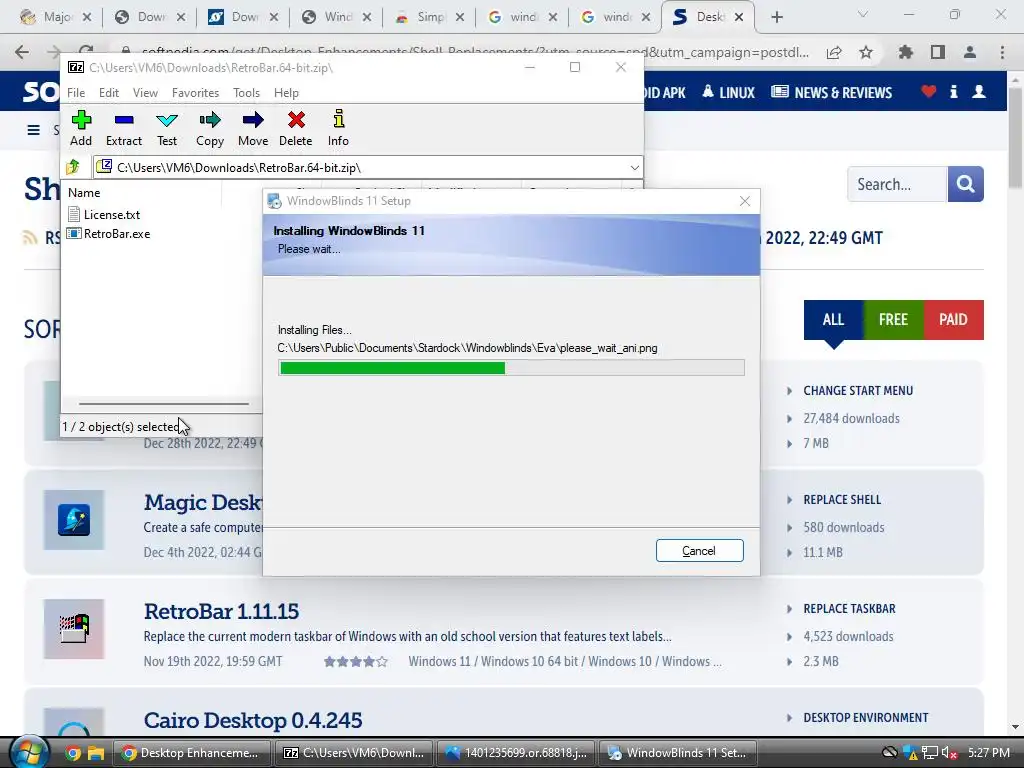
Task: Click the share page icon in Chrome
Action: coord(834,52)
